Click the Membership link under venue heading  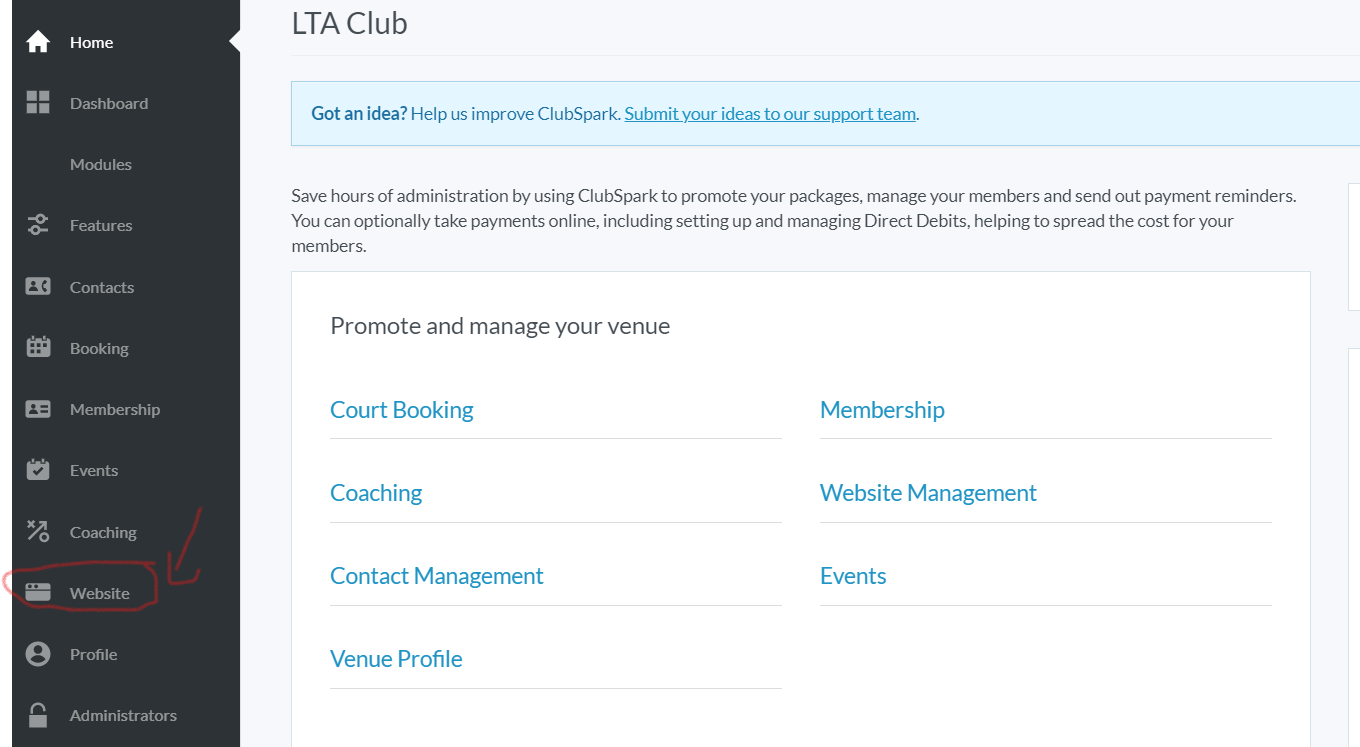coord(882,410)
